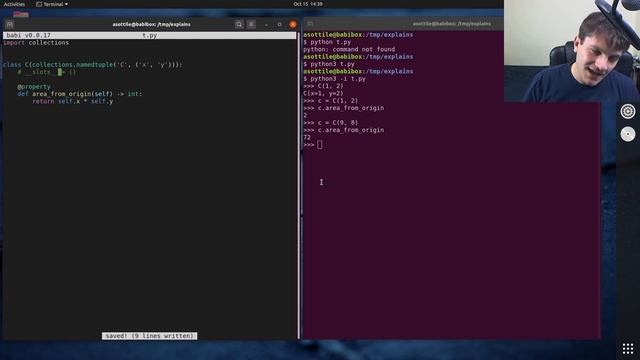Image resolution: width=640 pixels, height=360 pixels.
Task: Click the '$ python3 -i t.py' command line
Action: 334,79
